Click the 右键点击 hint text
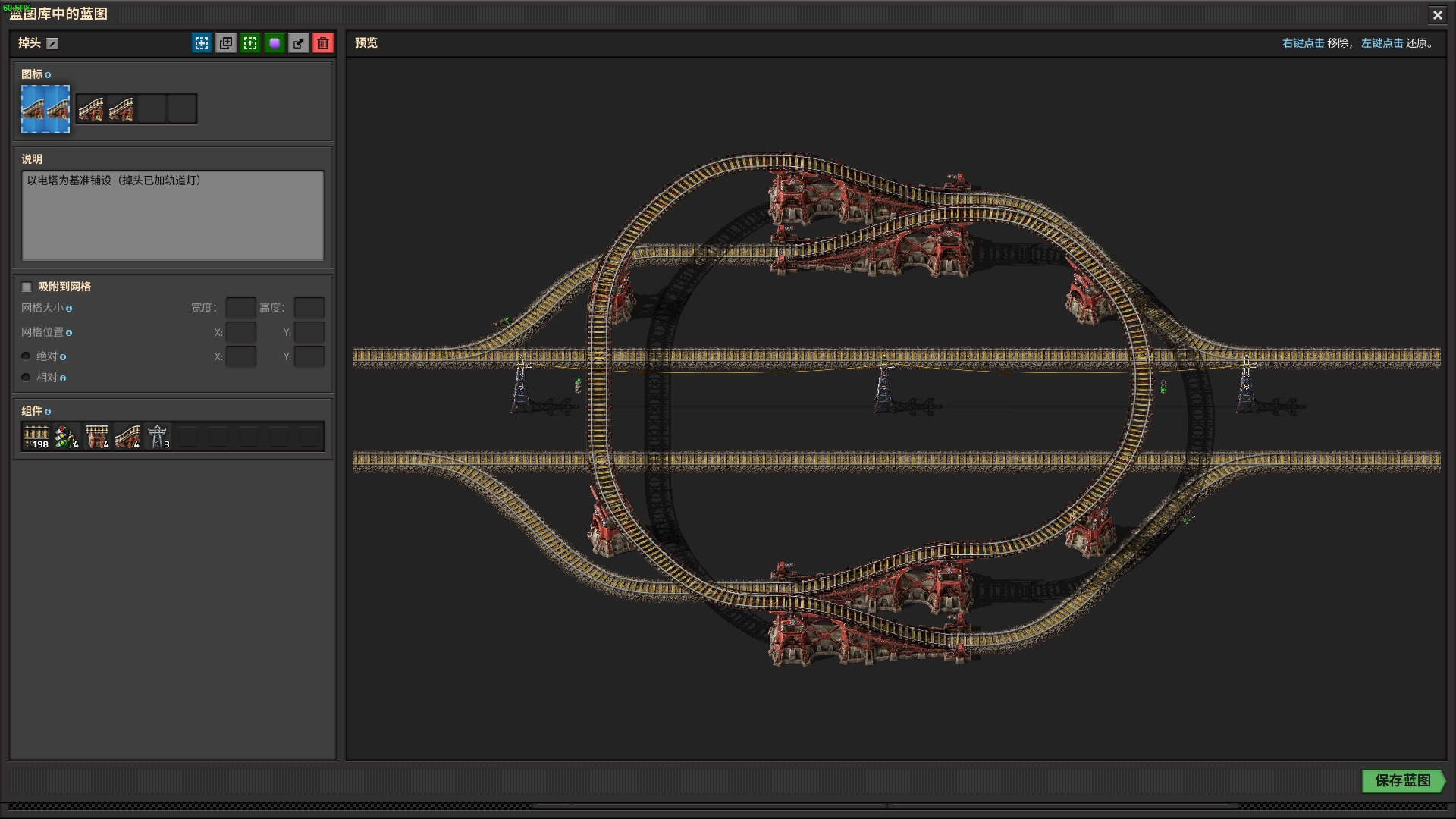This screenshot has height=819, width=1456. pos(1304,43)
